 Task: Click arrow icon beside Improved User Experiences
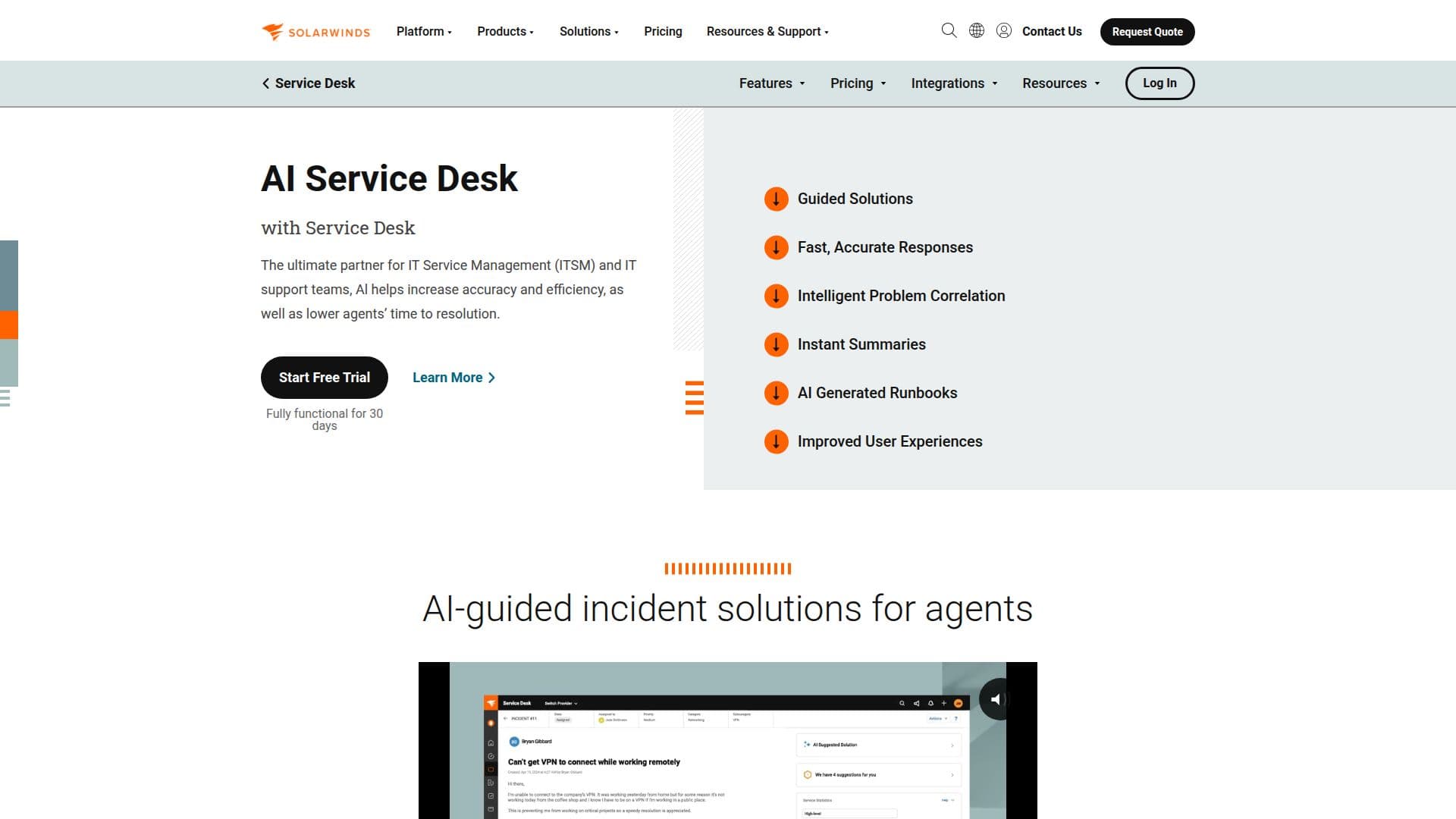tap(776, 441)
